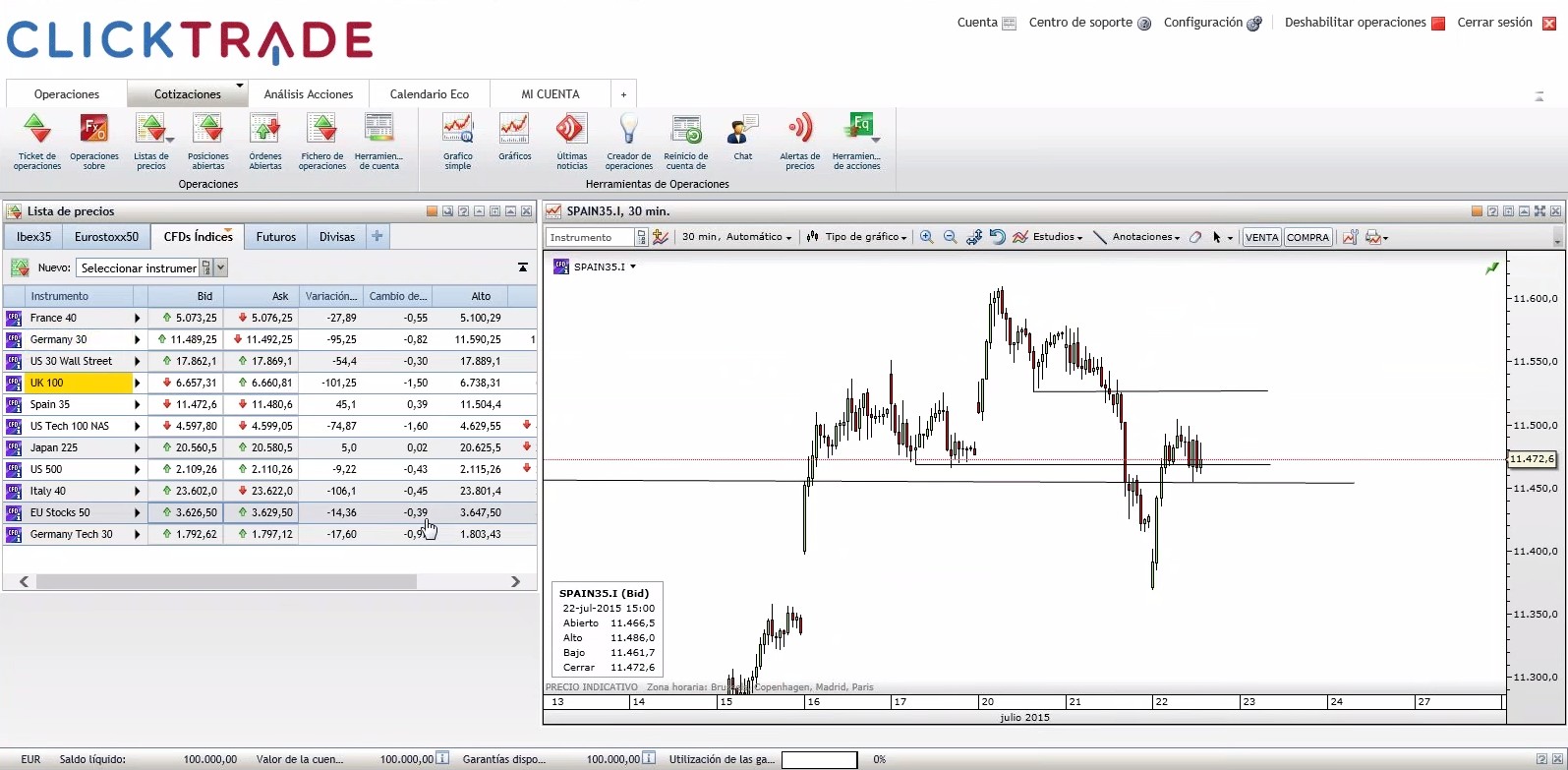Click the Instrumento input field in chart
1568x770 pixels.
tap(592, 237)
